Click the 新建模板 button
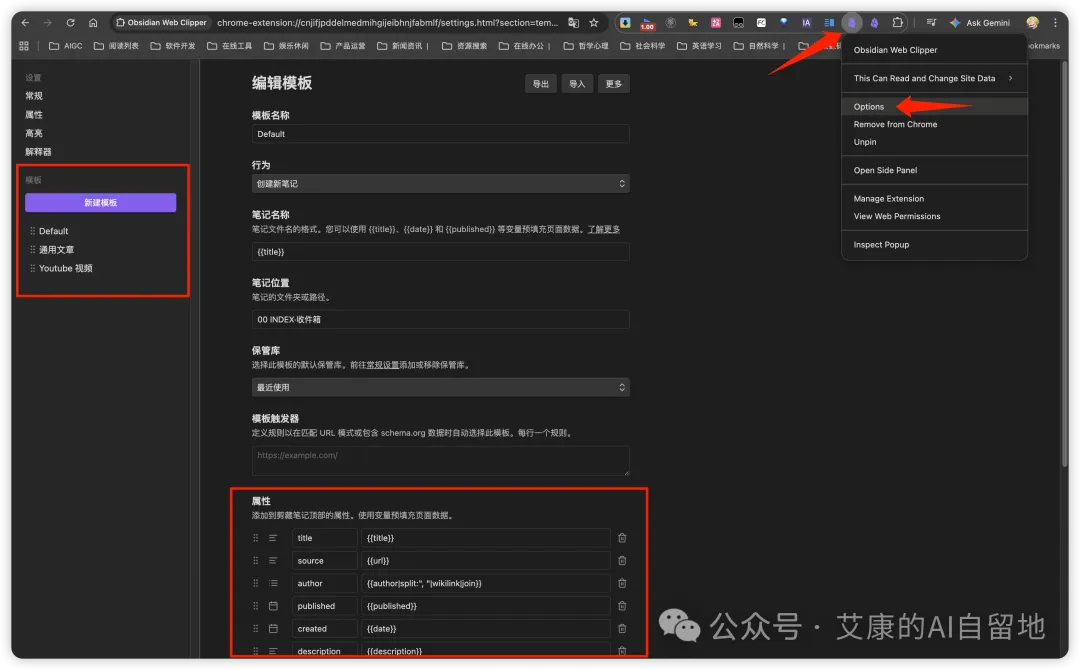The image size is (1080, 670). click(100, 203)
